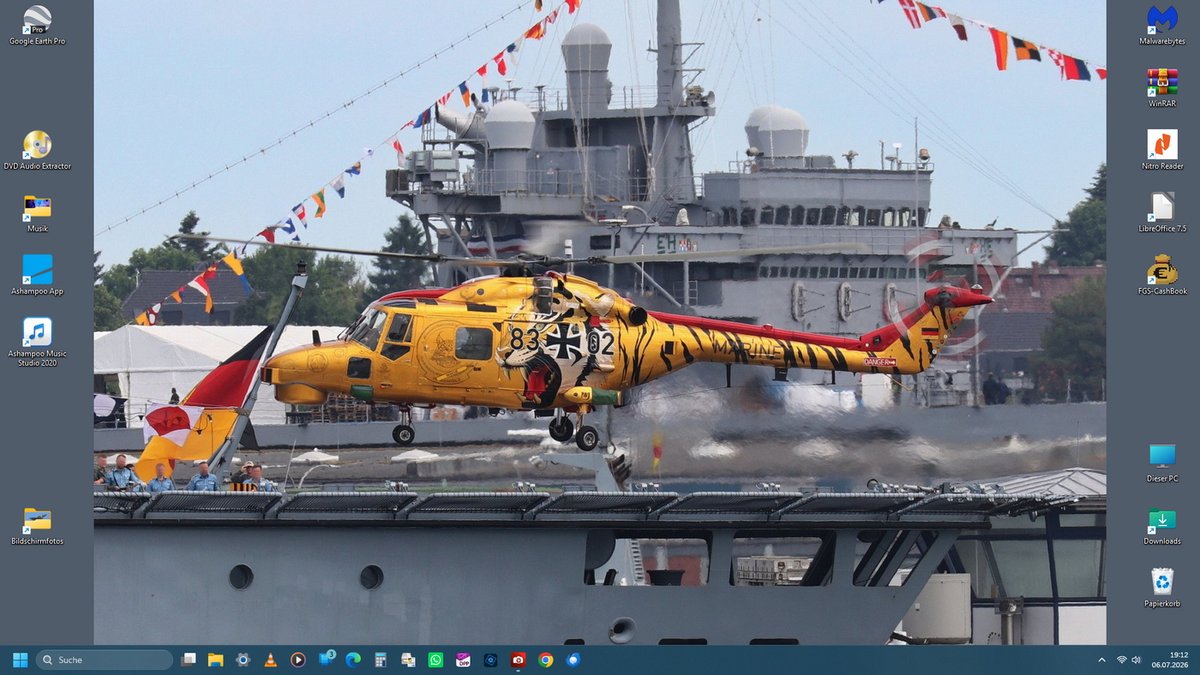Select the Nitro Reader desktop shortcut
Screen dimensions: 1200x675
1162,150
